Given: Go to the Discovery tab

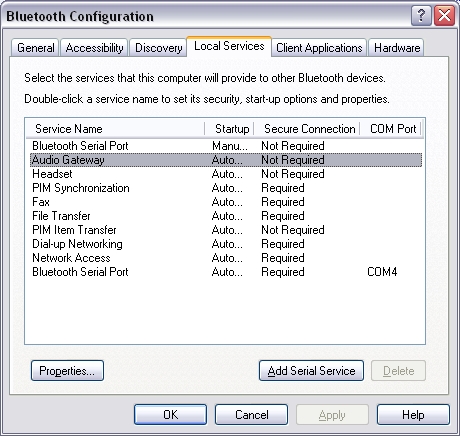Looking at the screenshot, I should (158, 48).
